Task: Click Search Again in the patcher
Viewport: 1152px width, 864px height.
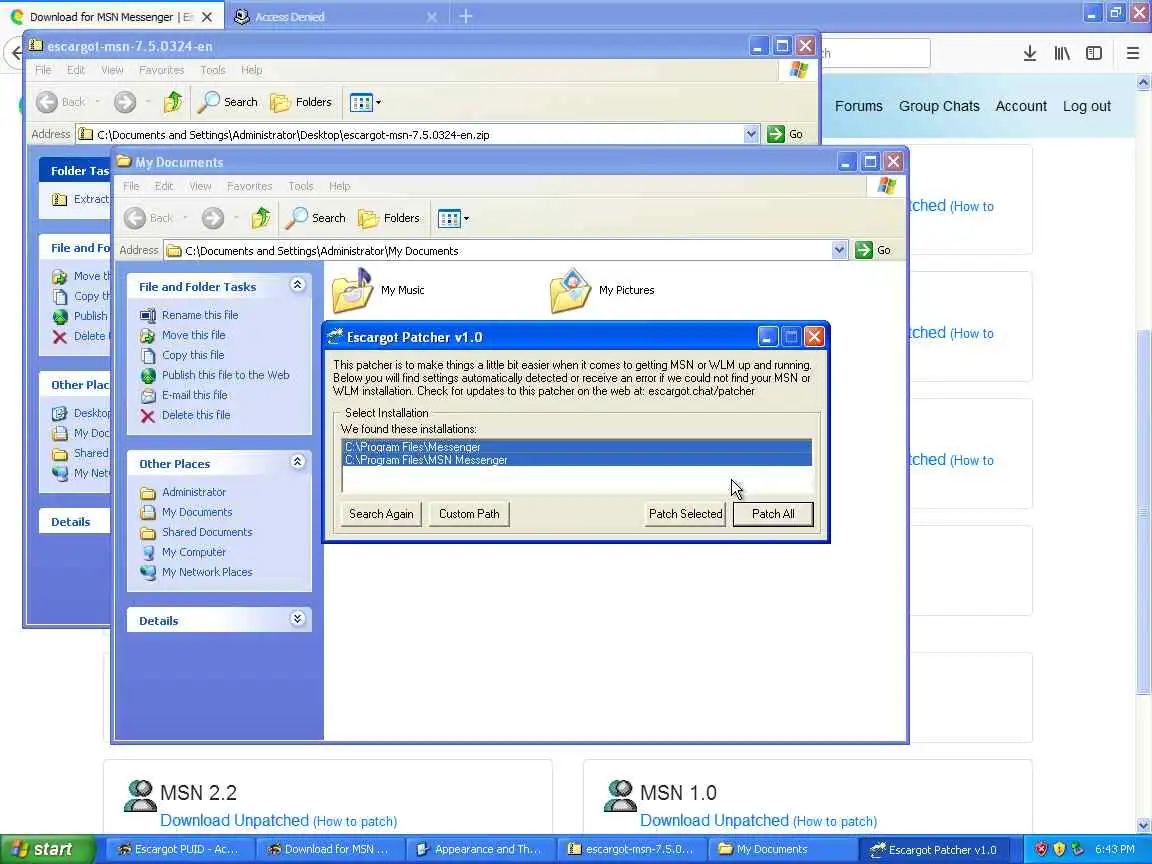Action: pyautogui.click(x=381, y=514)
